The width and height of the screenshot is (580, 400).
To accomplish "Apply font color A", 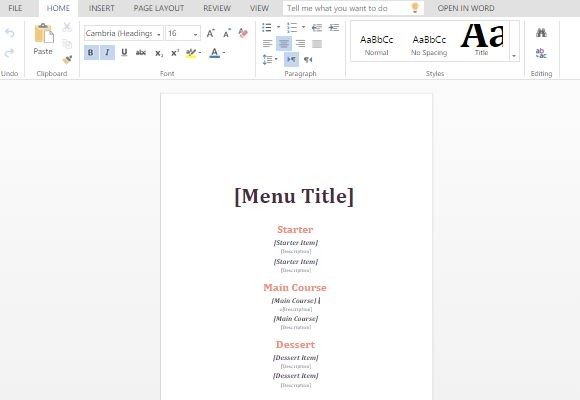I will point(214,53).
